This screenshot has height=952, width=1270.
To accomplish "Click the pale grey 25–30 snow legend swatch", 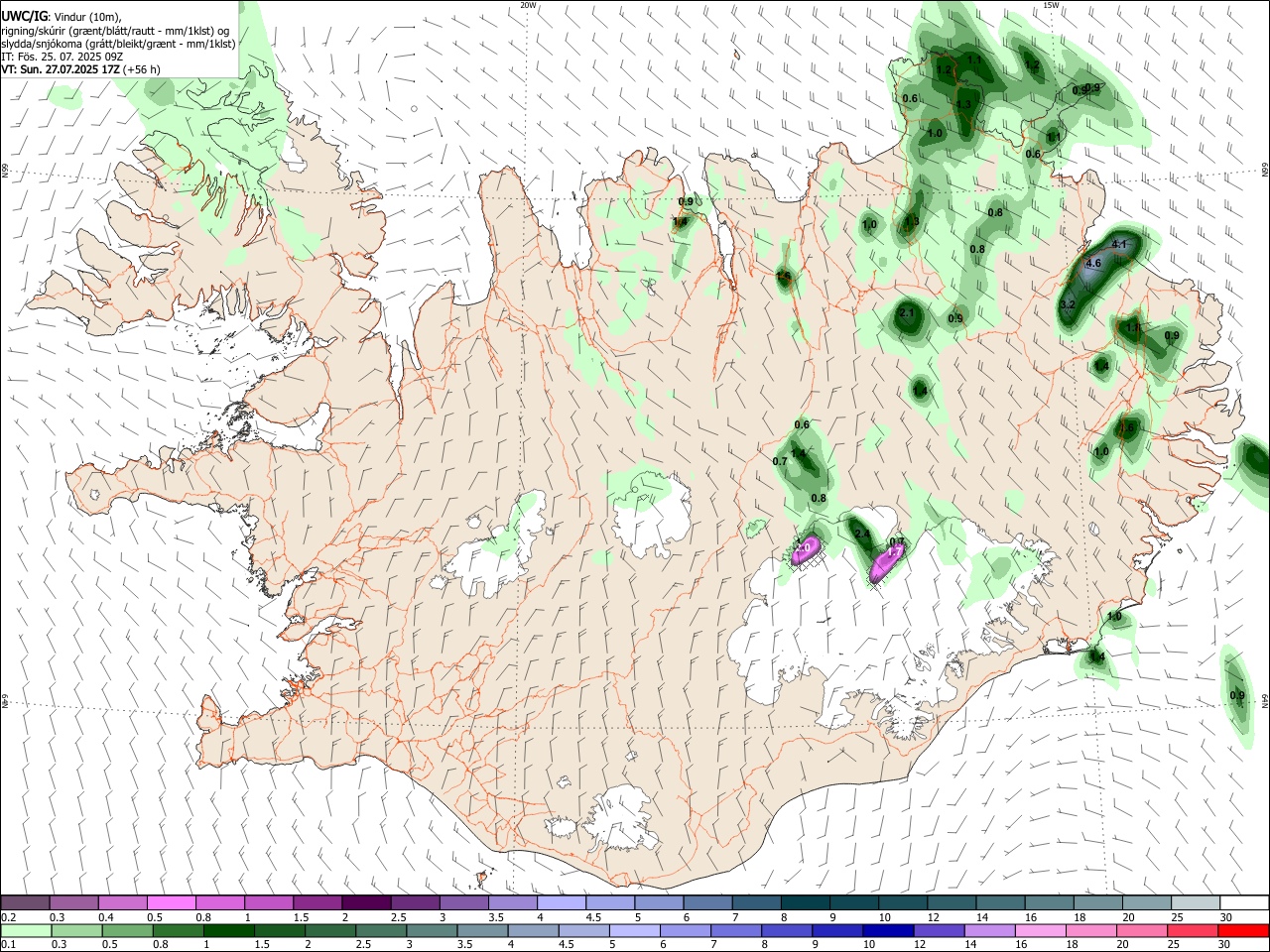I will point(1195,903).
